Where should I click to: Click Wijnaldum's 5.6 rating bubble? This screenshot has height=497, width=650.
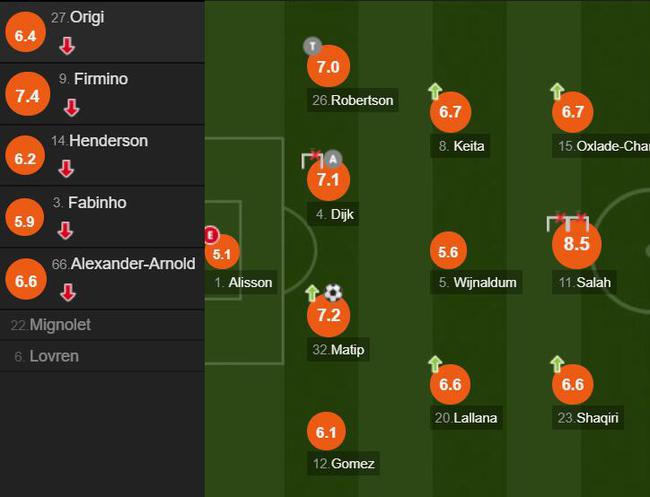point(449,252)
